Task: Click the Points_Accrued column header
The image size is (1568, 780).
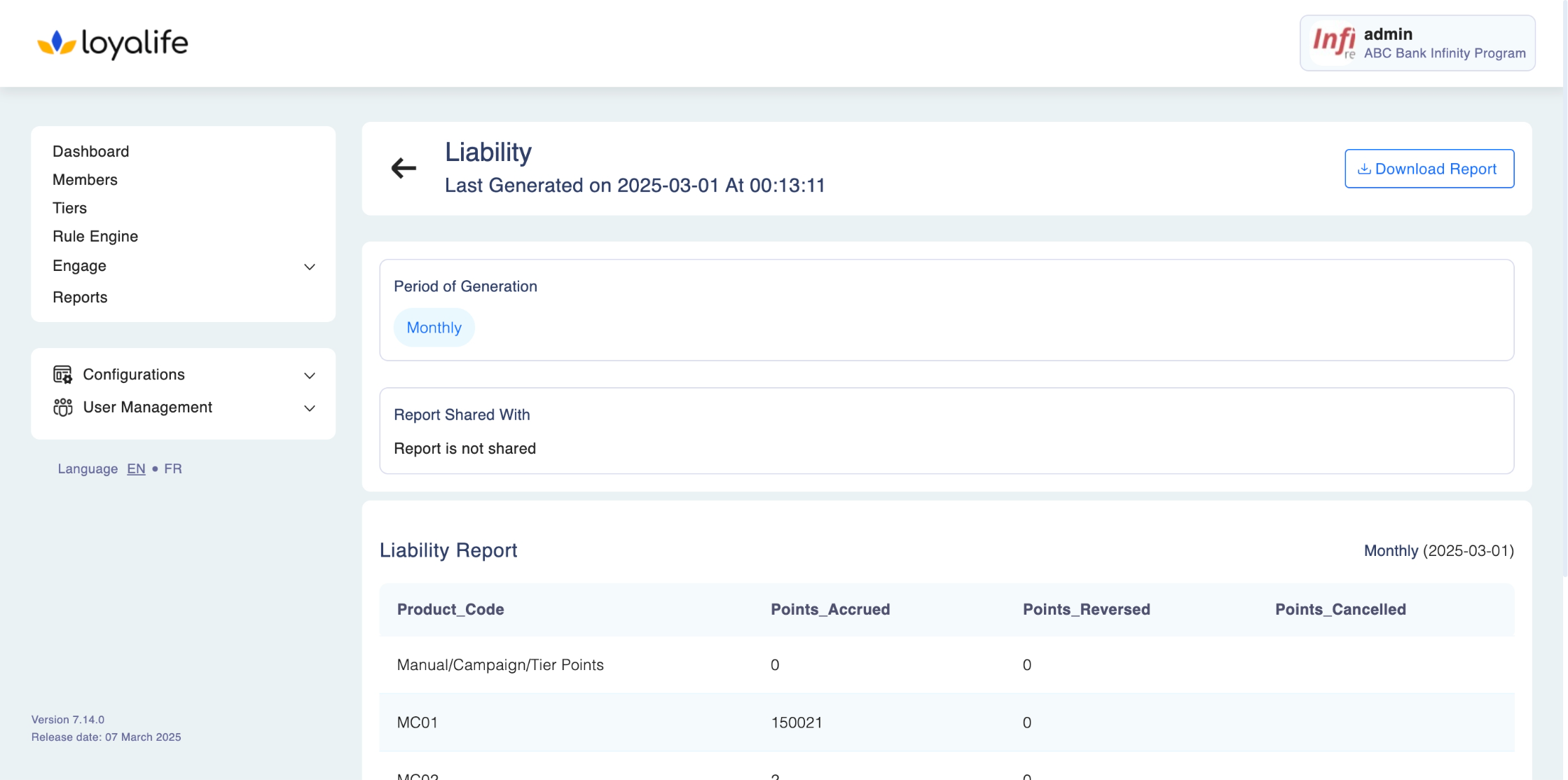Action: 830,609
